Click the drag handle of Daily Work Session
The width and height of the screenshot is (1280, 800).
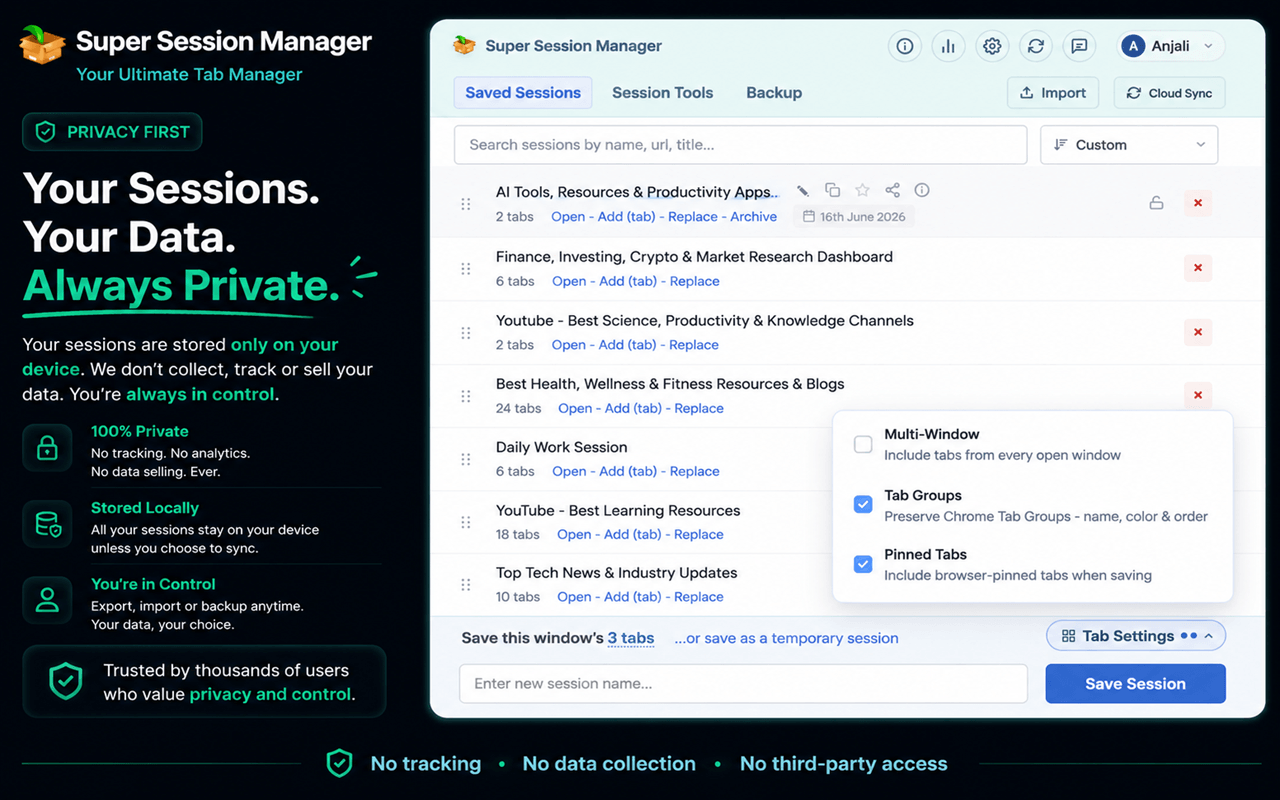[x=466, y=459]
